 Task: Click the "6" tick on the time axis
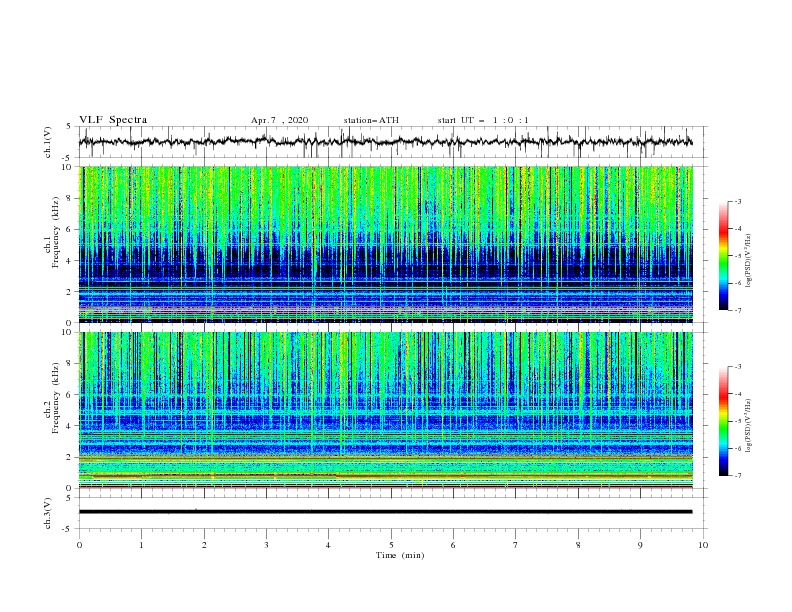click(453, 545)
